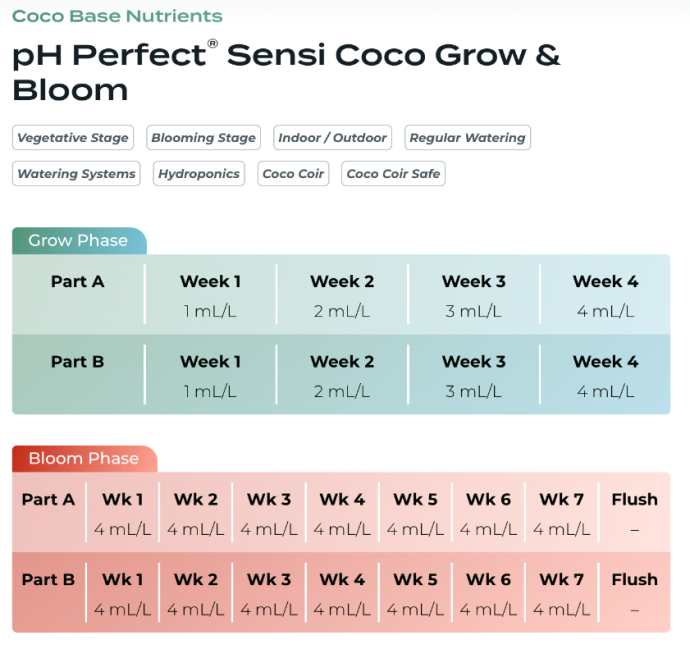The image size is (690, 649).
Task: Click Bloom Phase Part B Flush cell
Action: pos(634,593)
